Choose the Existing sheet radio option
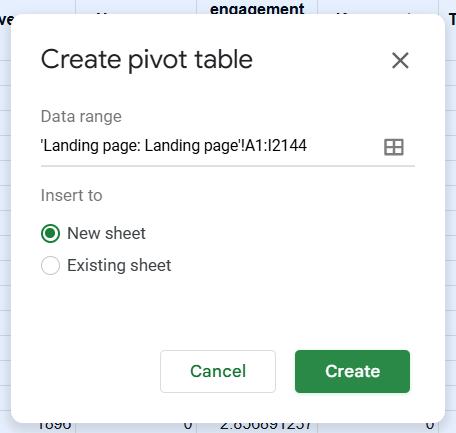The height and width of the screenshot is (433, 456). (x=50, y=265)
